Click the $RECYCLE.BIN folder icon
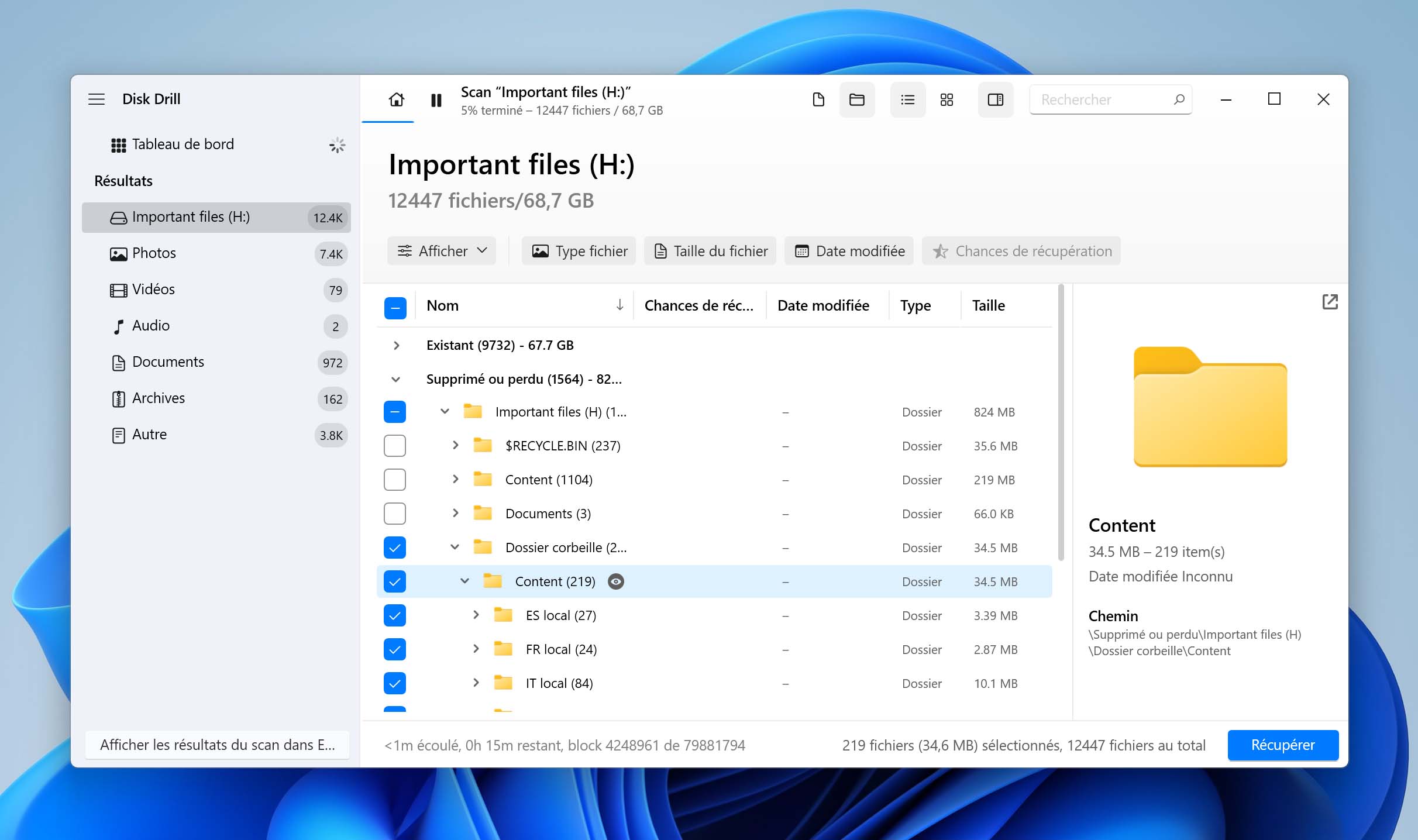Screen dimensions: 1418x840 click(483, 445)
